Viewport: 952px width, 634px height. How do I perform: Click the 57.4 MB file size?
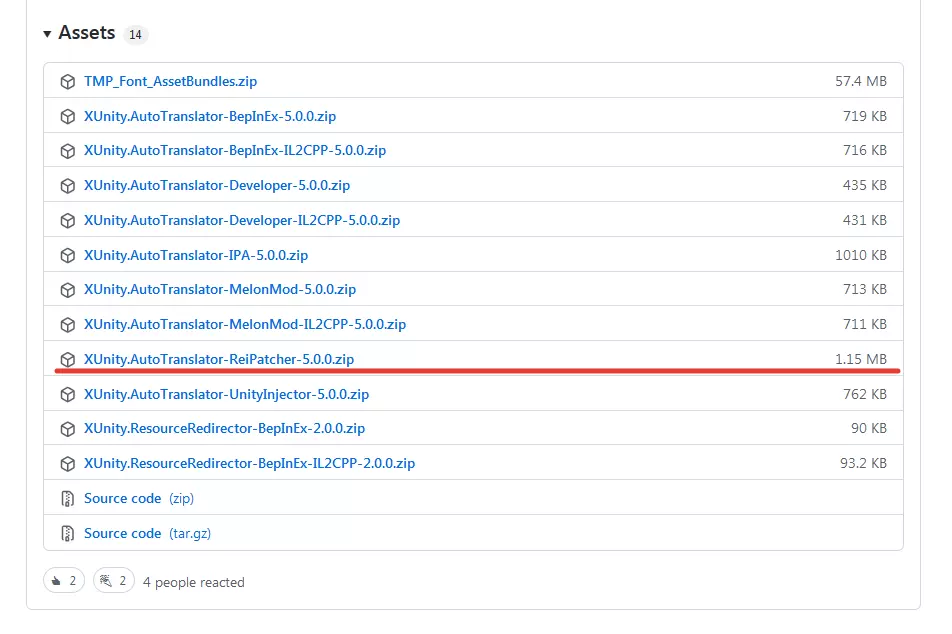coord(861,81)
